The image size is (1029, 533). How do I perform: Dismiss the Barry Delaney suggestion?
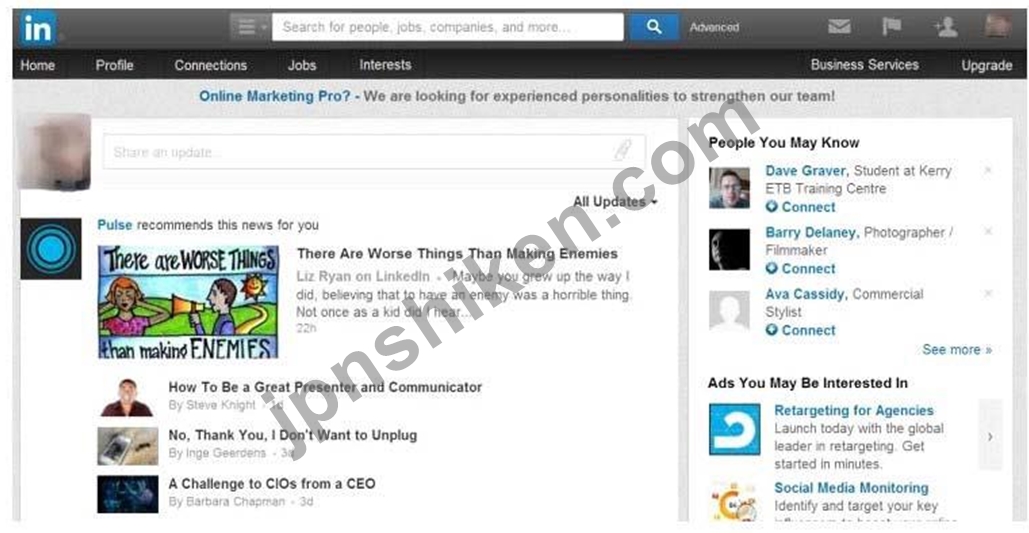coord(988,232)
